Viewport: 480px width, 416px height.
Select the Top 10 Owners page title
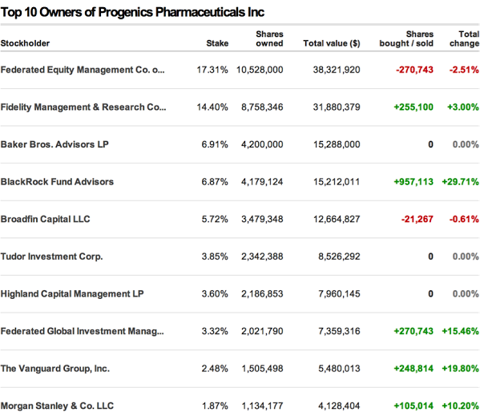(132, 12)
